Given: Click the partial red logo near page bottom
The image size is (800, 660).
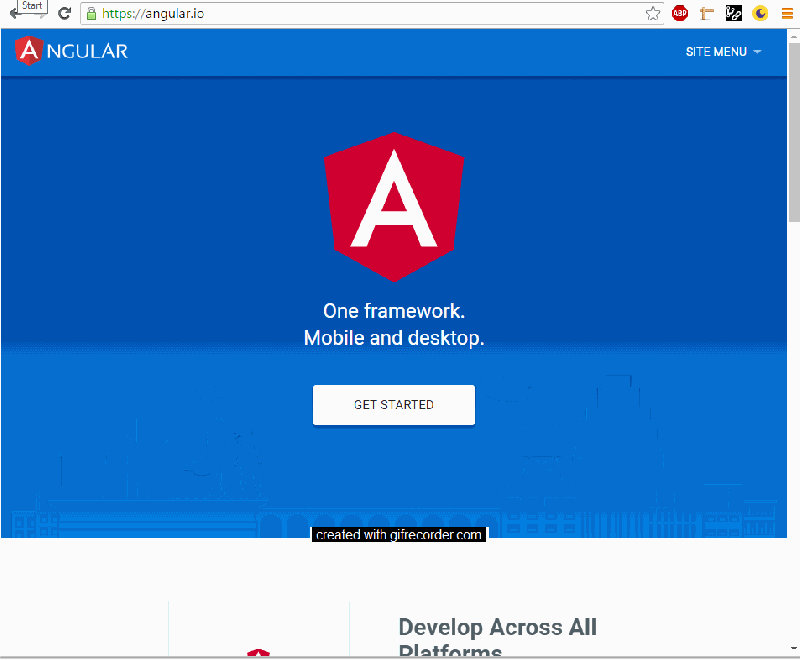Looking at the screenshot, I should (x=259, y=650).
